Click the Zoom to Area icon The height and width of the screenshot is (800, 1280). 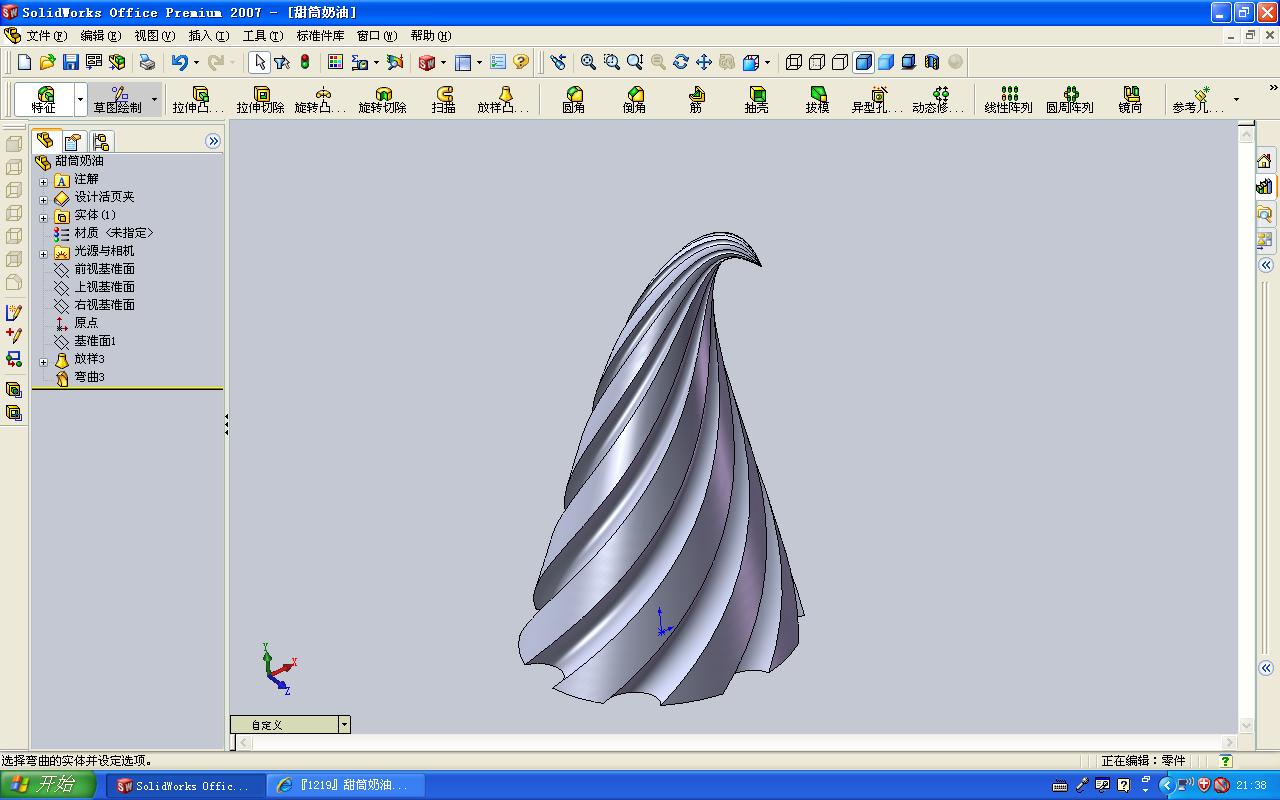[x=612, y=62]
